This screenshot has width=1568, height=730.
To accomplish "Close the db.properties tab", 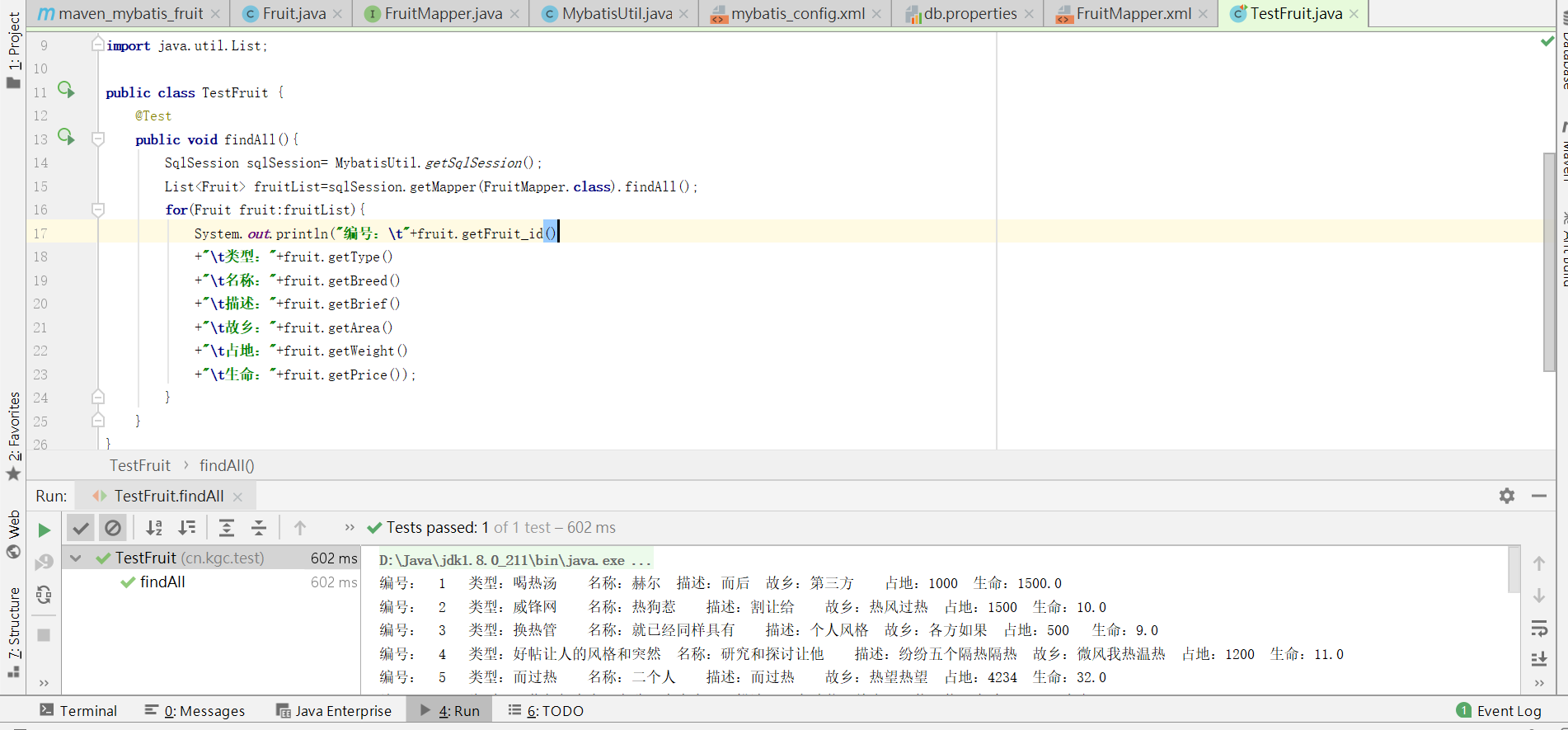I will (x=1029, y=14).
